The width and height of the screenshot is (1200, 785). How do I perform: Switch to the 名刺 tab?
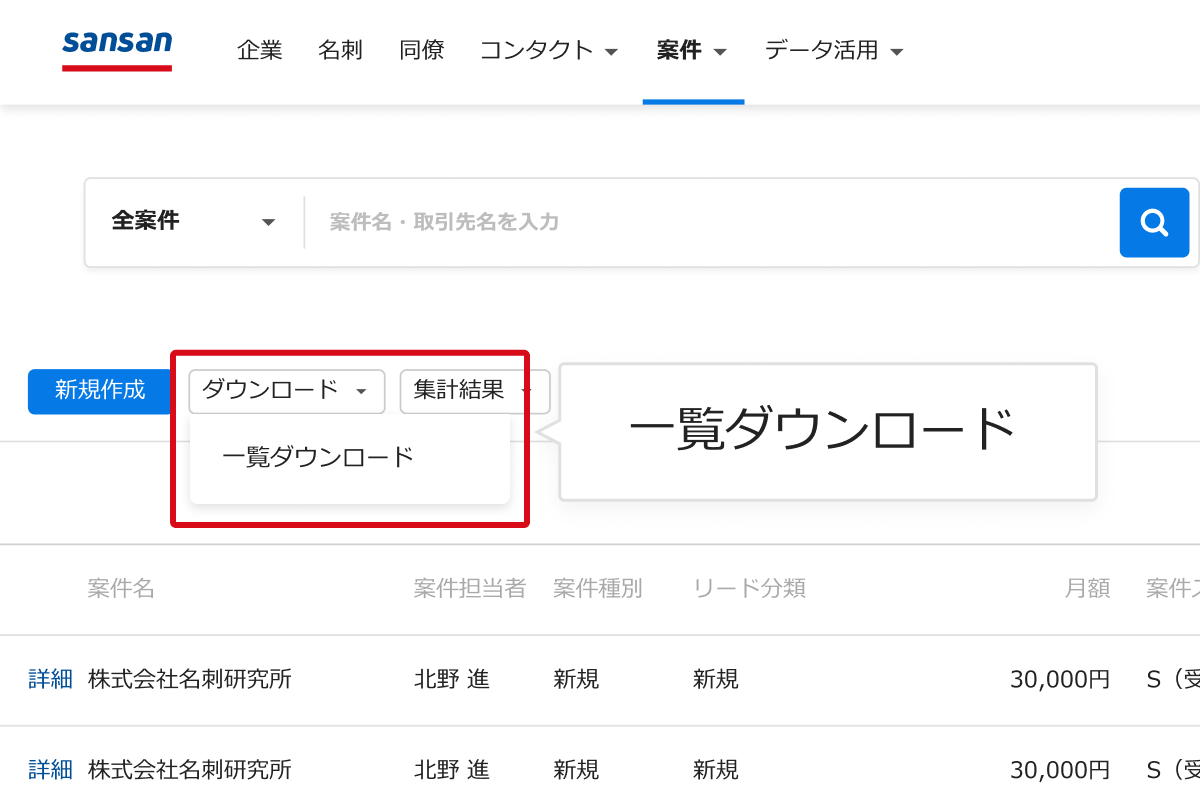(x=340, y=50)
